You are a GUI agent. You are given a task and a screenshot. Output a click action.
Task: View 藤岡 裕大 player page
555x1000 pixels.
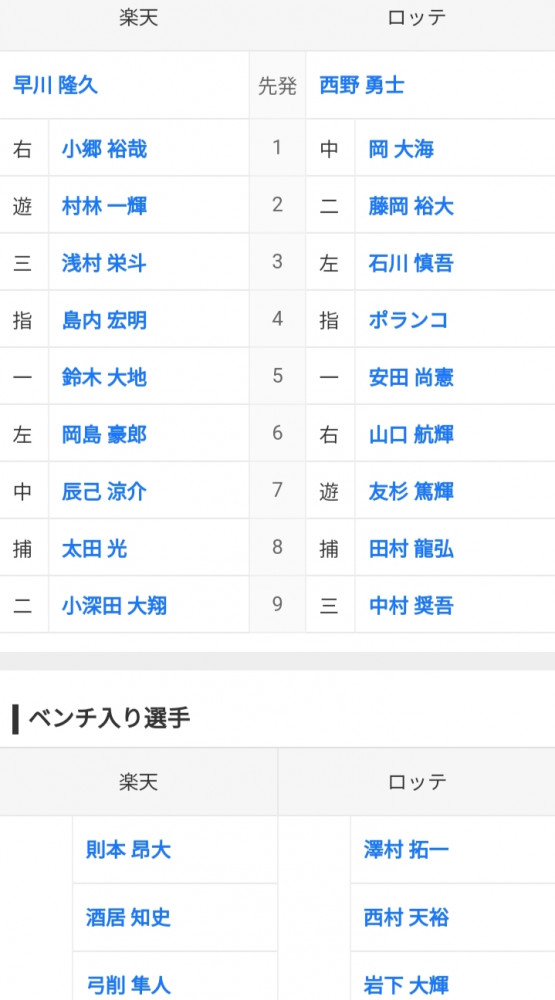[411, 206]
